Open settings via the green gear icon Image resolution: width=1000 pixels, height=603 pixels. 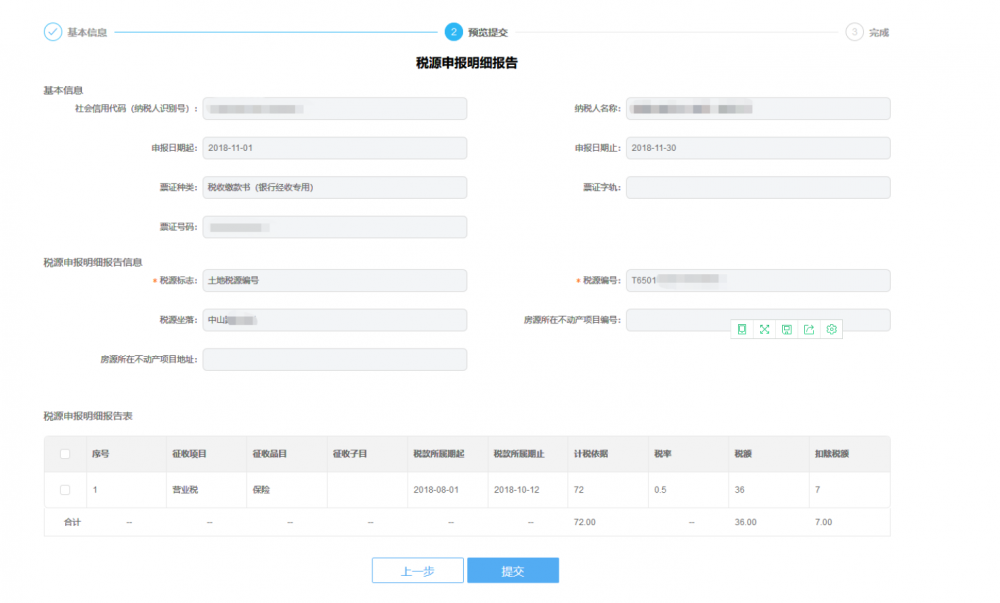point(831,329)
